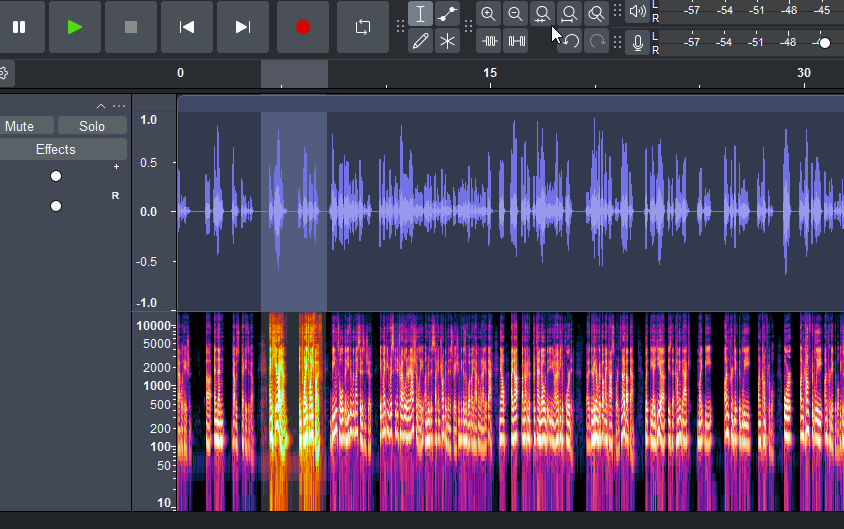Click the 100 label on frequency scale
844x529 pixels.
click(160, 447)
